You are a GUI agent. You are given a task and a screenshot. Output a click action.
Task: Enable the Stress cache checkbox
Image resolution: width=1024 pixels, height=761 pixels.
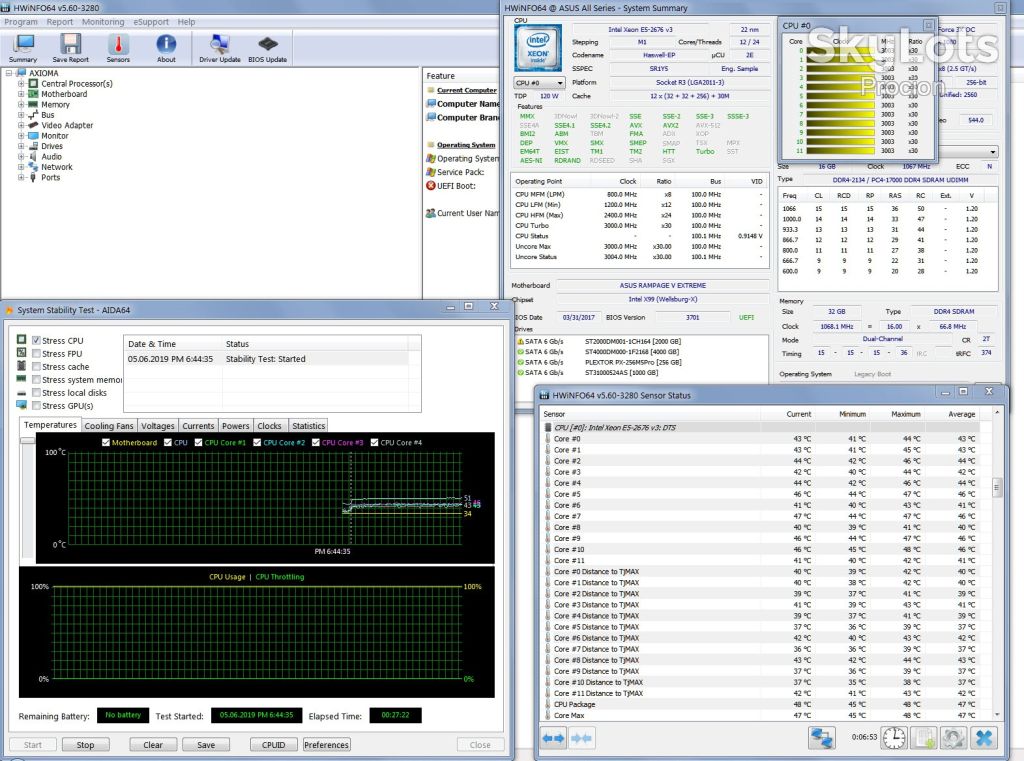pos(37,366)
